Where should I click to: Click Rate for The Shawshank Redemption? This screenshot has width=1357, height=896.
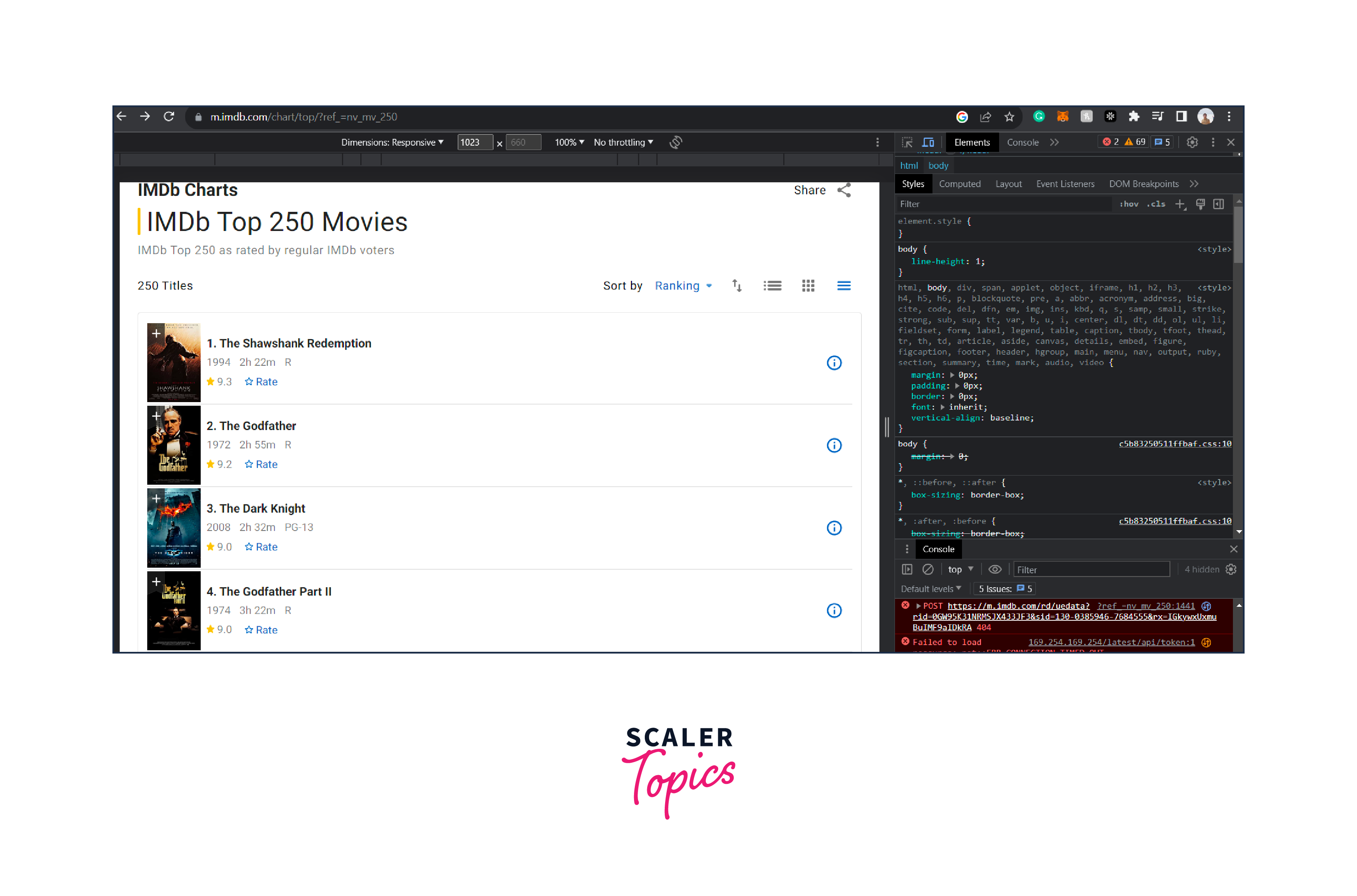click(x=261, y=382)
